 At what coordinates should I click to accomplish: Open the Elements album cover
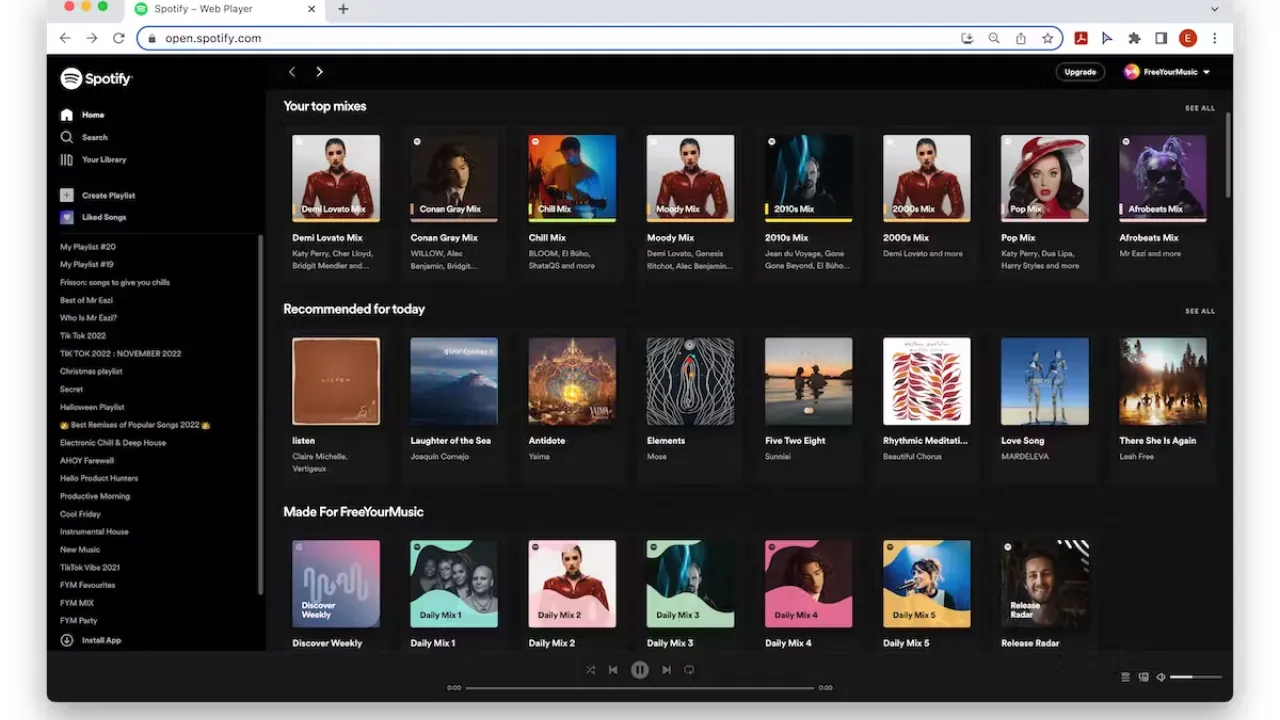690,381
